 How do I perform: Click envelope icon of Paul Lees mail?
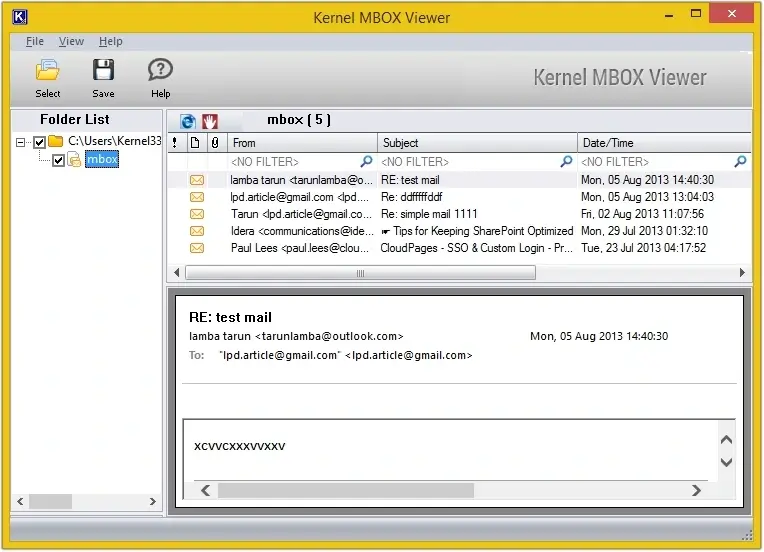coord(197,248)
